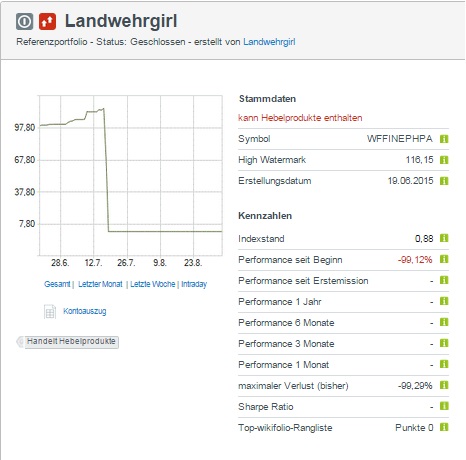Click the chart axis label 12.7.
The image size is (466, 460).
pyautogui.click(x=93, y=263)
